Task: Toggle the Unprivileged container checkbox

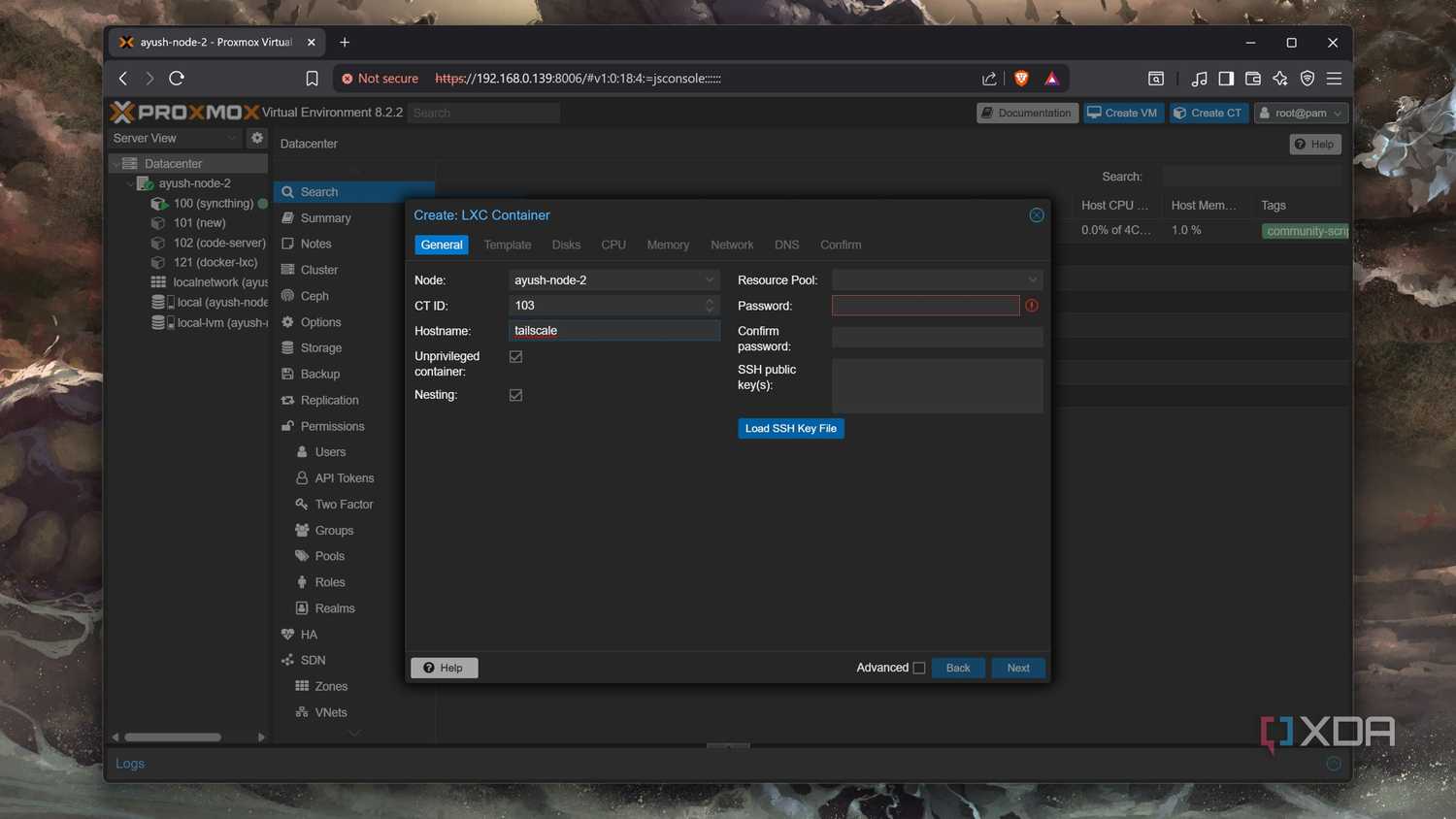Action: [516, 356]
